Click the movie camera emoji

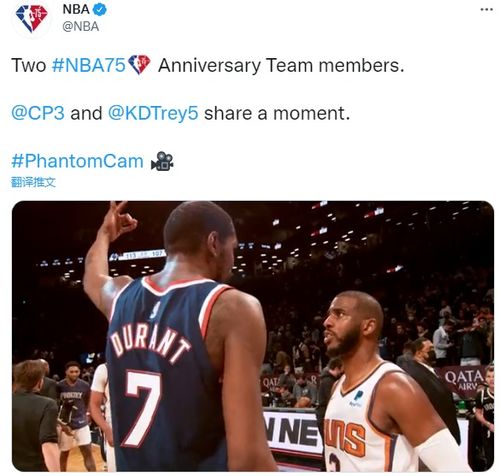pos(162,161)
